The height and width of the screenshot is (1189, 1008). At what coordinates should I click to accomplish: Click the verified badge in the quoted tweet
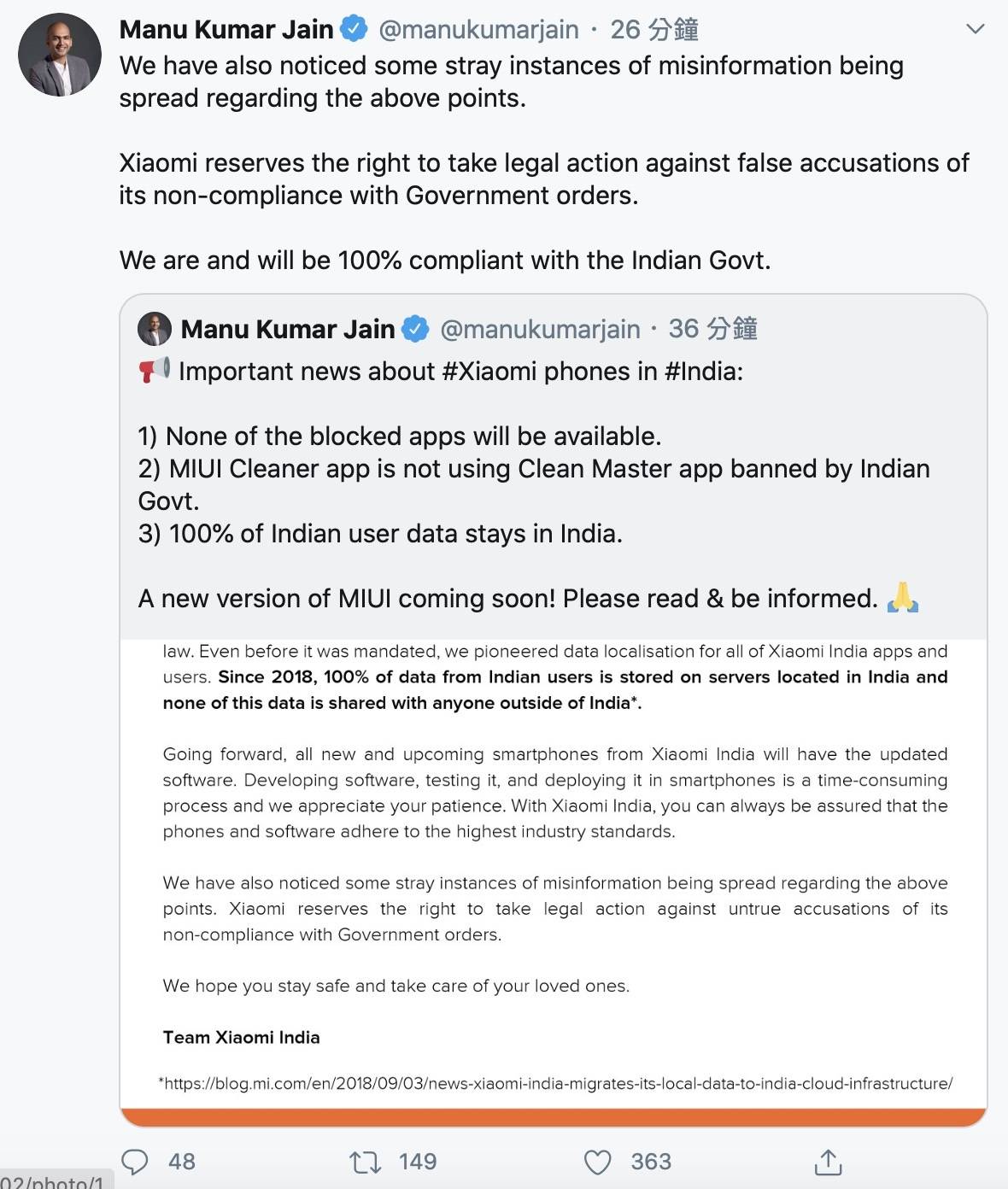coord(416,329)
